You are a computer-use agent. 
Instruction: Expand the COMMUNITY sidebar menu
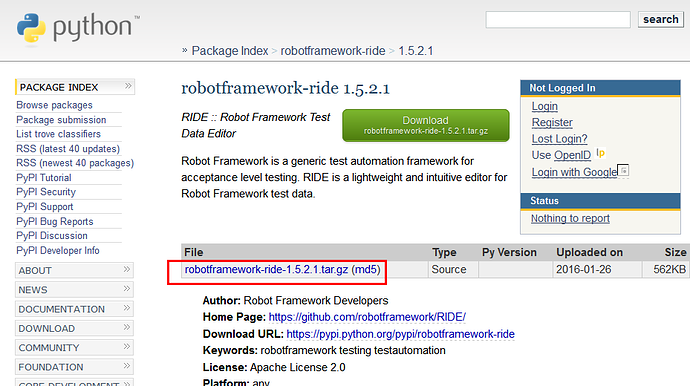click(74, 348)
